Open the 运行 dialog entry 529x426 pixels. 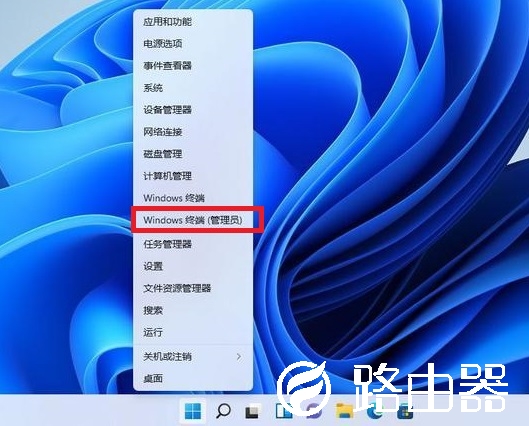[x=193, y=333]
